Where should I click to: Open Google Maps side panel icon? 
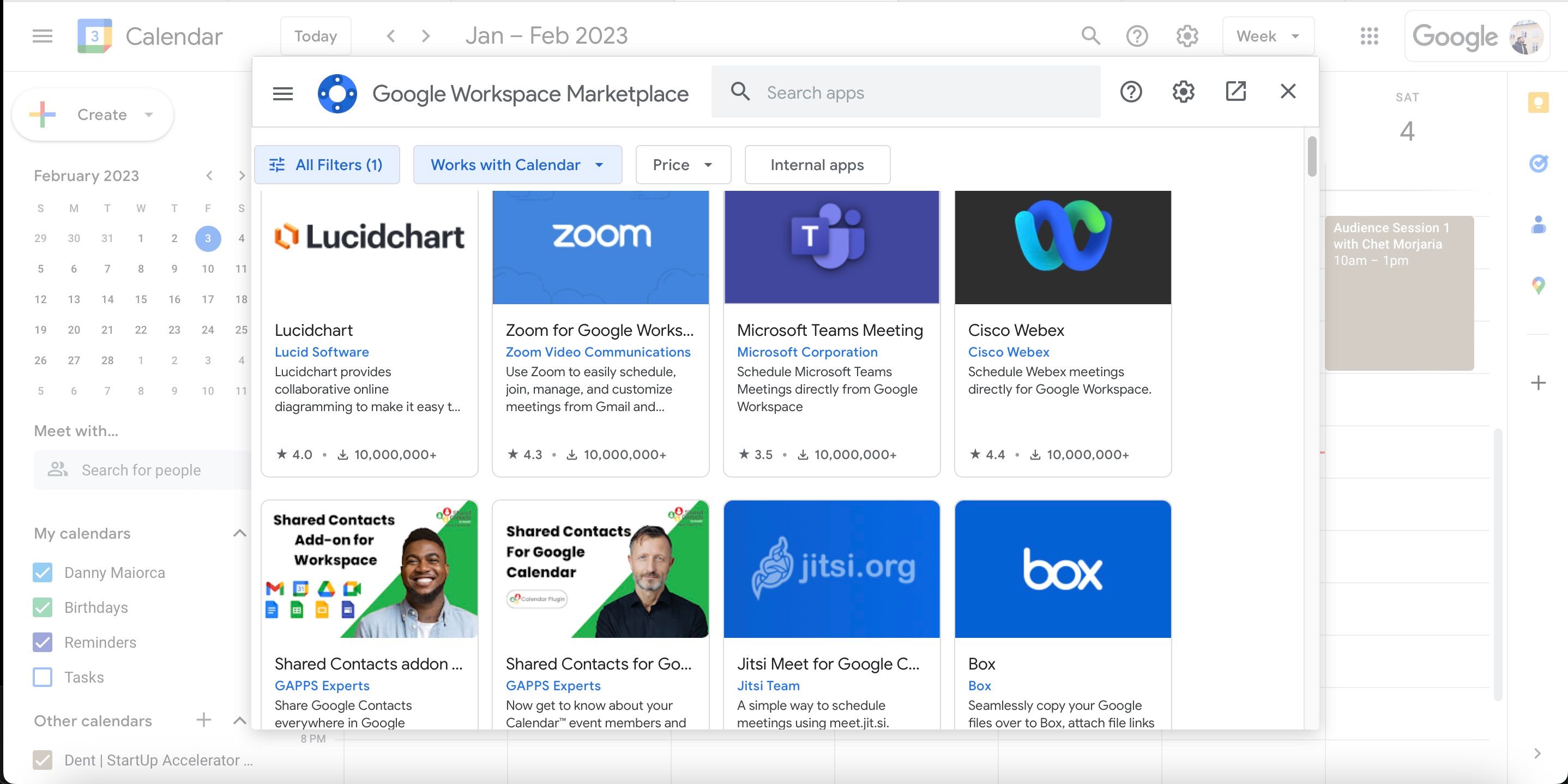click(1537, 285)
